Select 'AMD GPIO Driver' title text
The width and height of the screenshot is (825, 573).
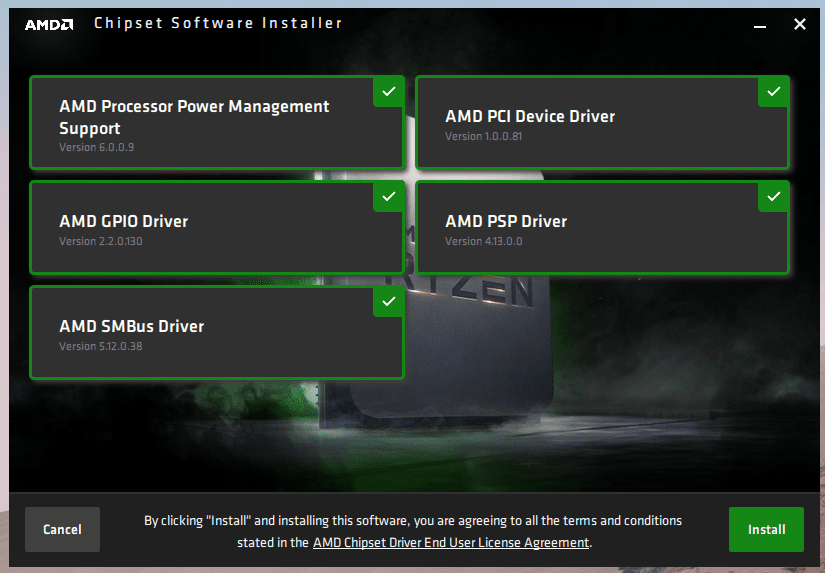[x=124, y=222]
